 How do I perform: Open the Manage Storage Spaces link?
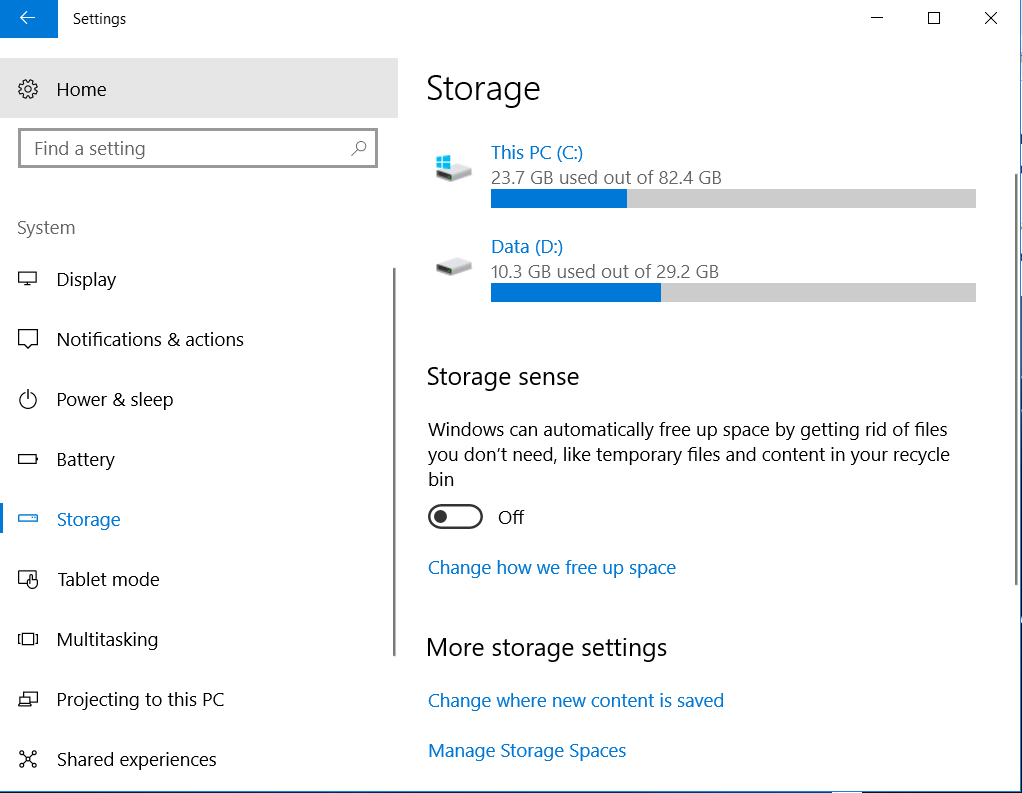coord(527,751)
